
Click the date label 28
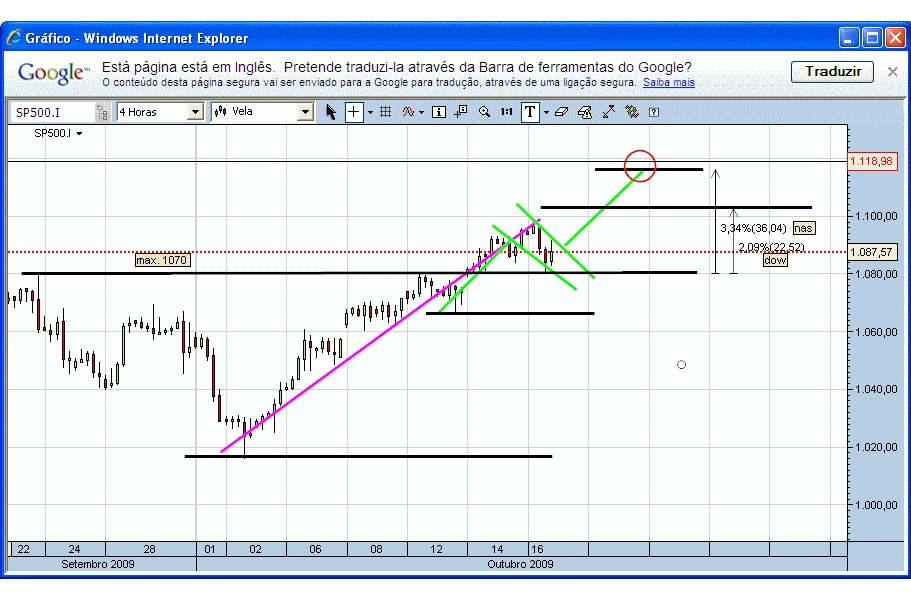pos(149,549)
